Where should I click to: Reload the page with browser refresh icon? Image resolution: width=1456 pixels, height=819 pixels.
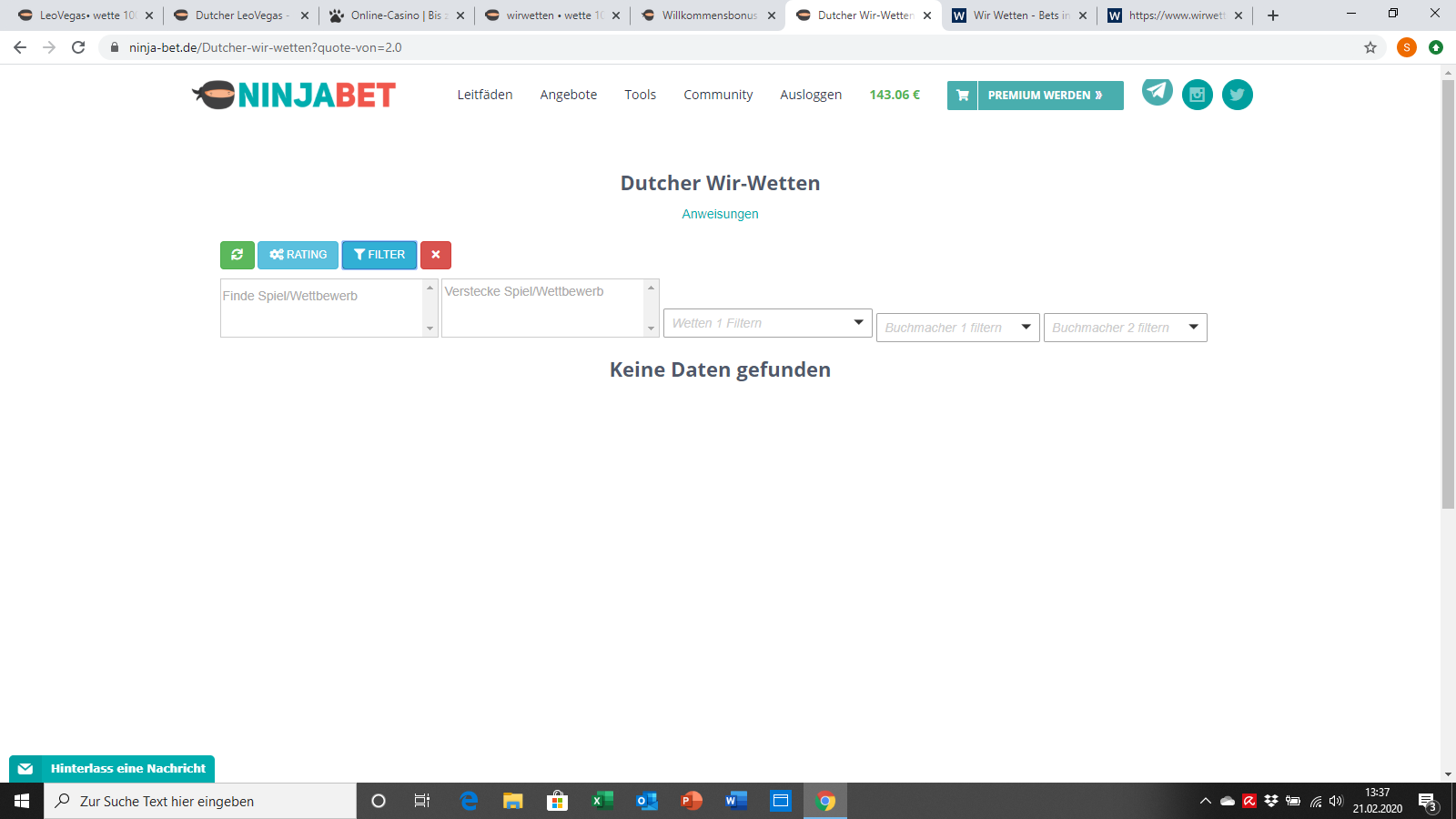[78, 47]
